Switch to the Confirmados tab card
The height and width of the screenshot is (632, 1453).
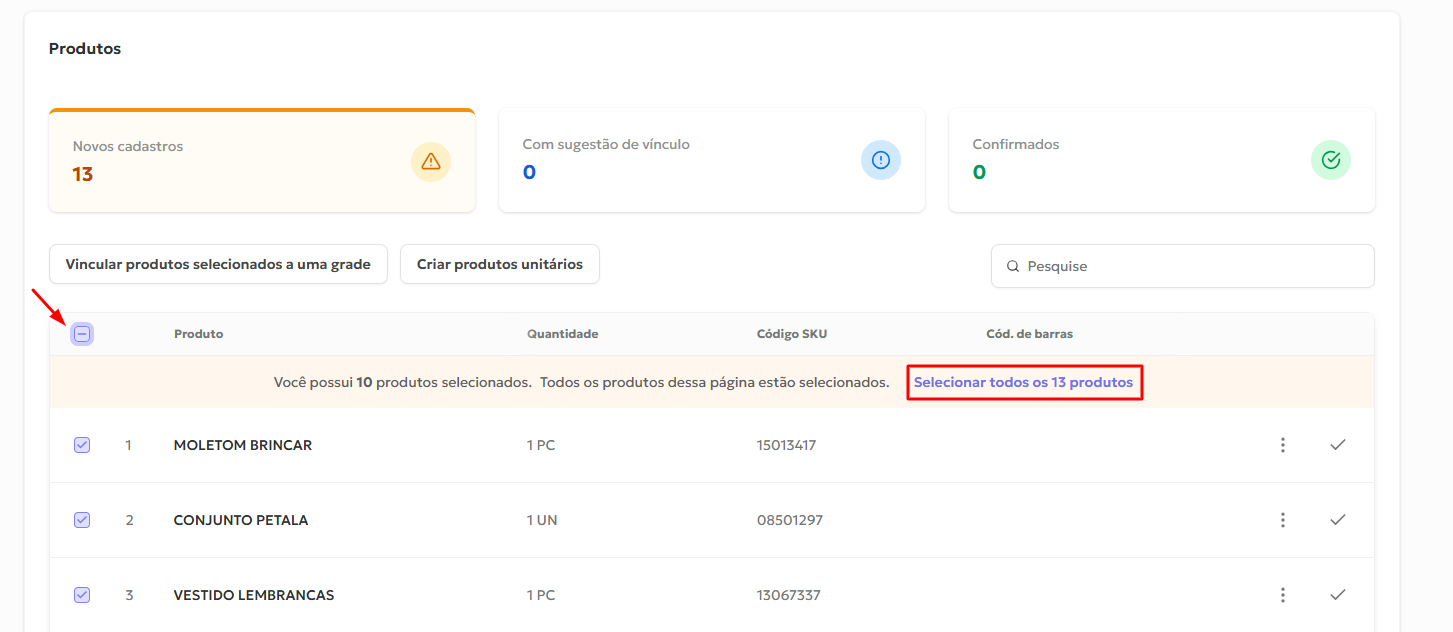tap(1130, 161)
